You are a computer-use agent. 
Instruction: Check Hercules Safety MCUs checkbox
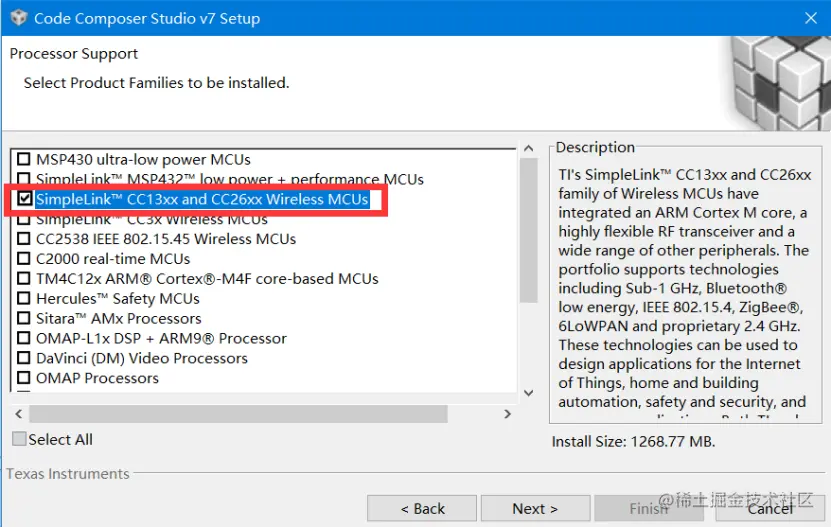[24, 298]
